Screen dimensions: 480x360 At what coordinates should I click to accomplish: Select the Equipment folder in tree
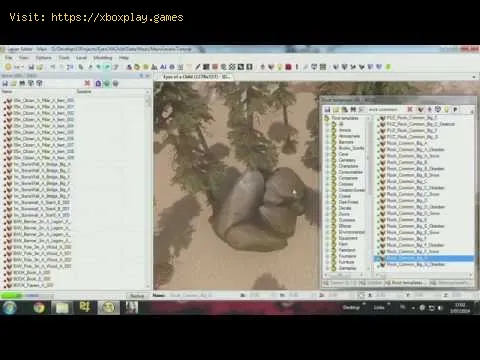click(x=348, y=238)
